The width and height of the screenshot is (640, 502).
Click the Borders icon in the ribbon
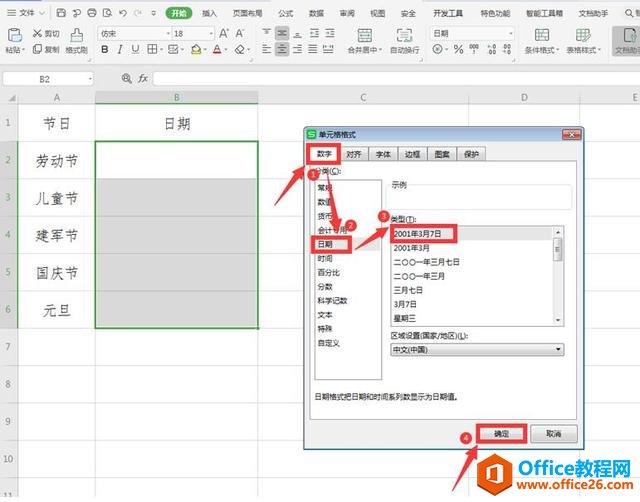[152, 49]
